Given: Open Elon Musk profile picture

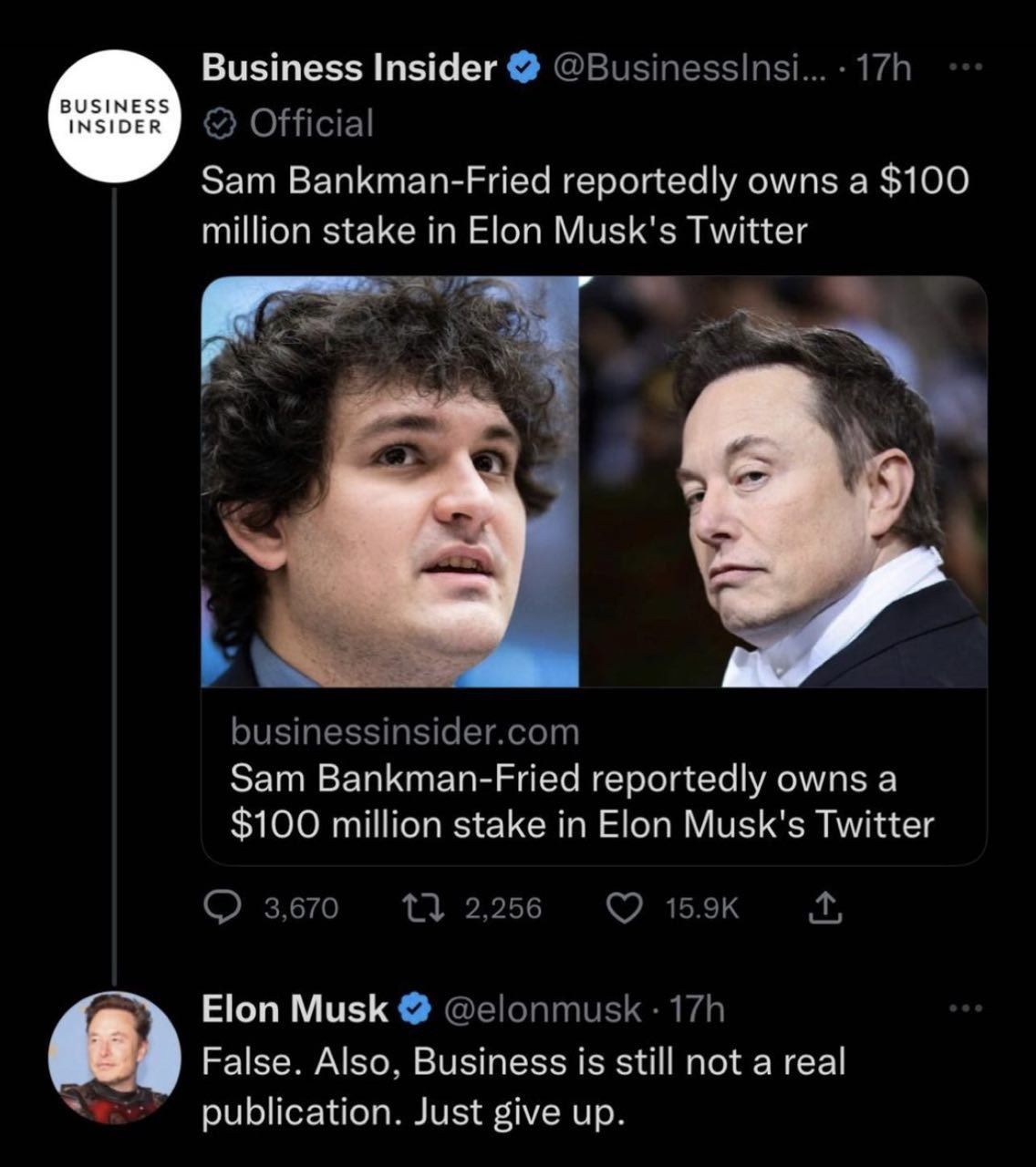Looking at the screenshot, I should [113, 1057].
